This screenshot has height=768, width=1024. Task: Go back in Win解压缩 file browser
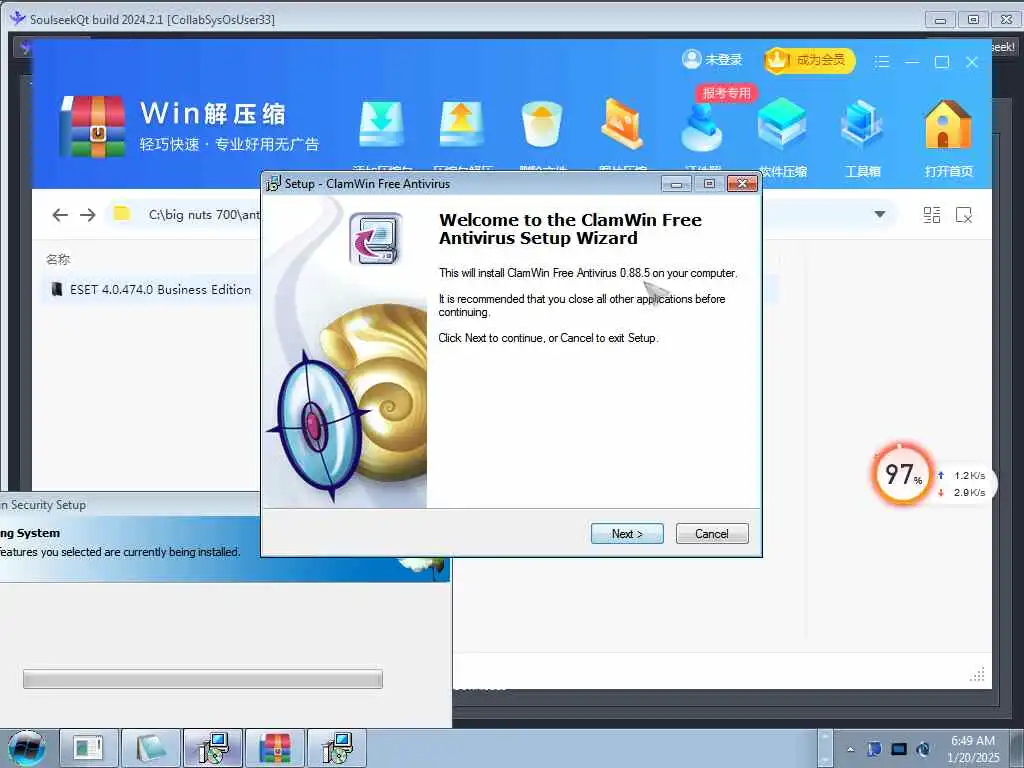(x=60, y=215)
